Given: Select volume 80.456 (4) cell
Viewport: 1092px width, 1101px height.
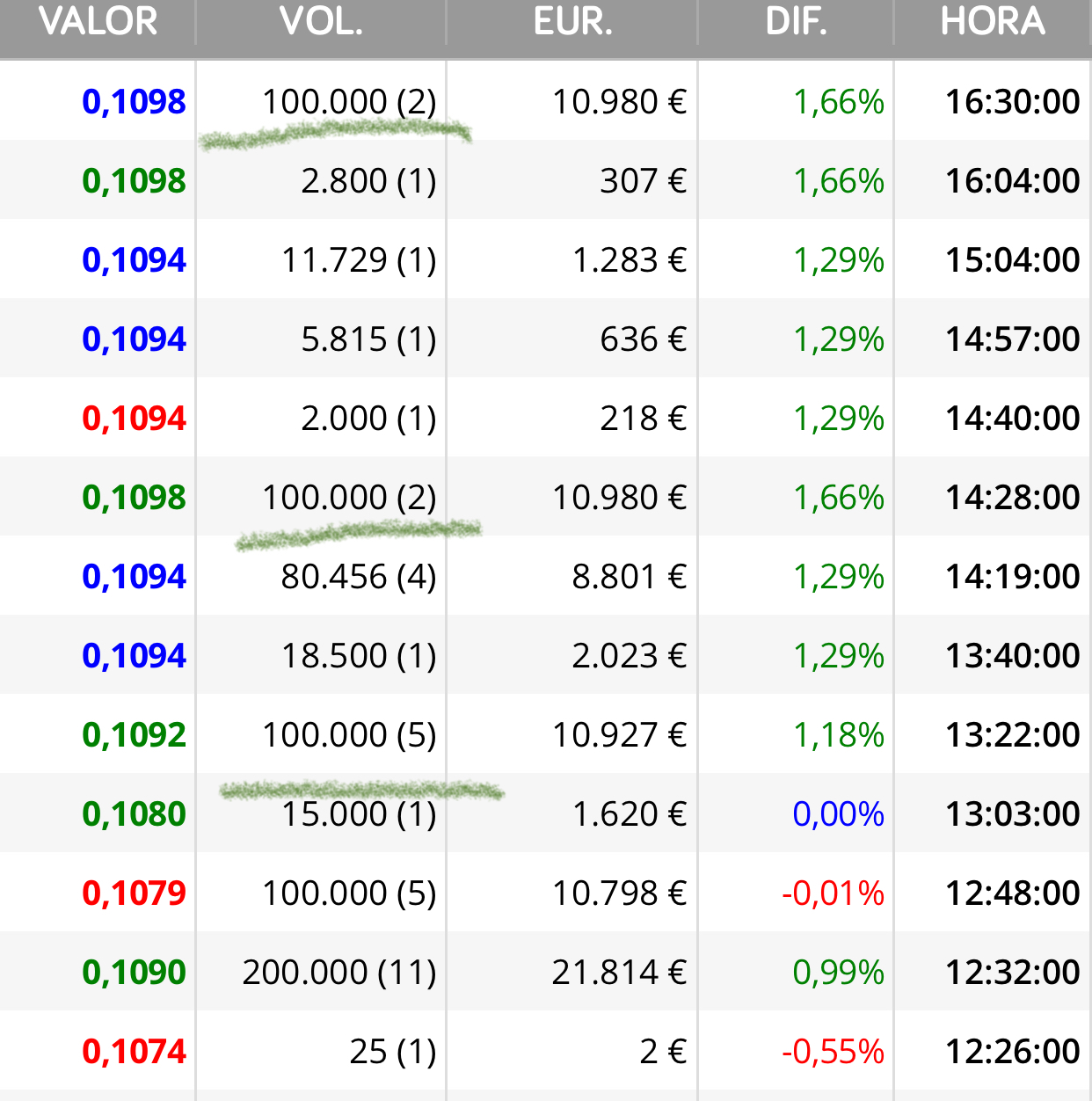Looking at the screenshot, I should coord(359,577).
